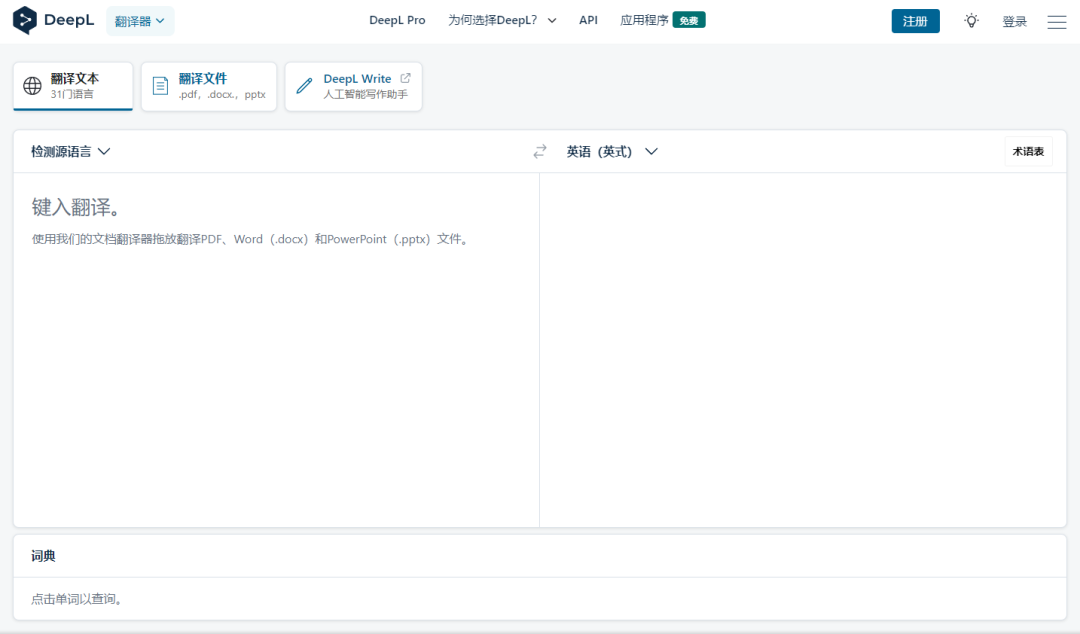Click the empty translation output area
This screenshot has height=634, width=1080.
click(x=802, y=350)
